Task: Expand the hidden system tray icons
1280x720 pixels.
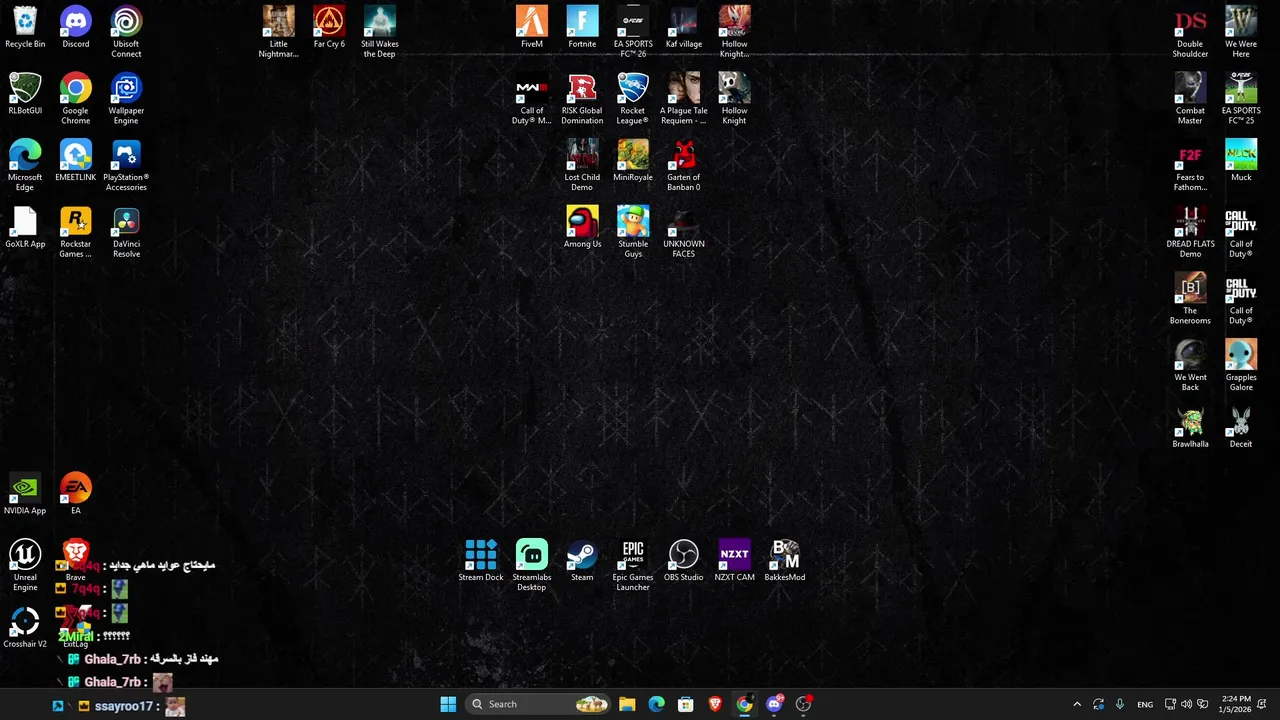Action: coord(1077,704)
